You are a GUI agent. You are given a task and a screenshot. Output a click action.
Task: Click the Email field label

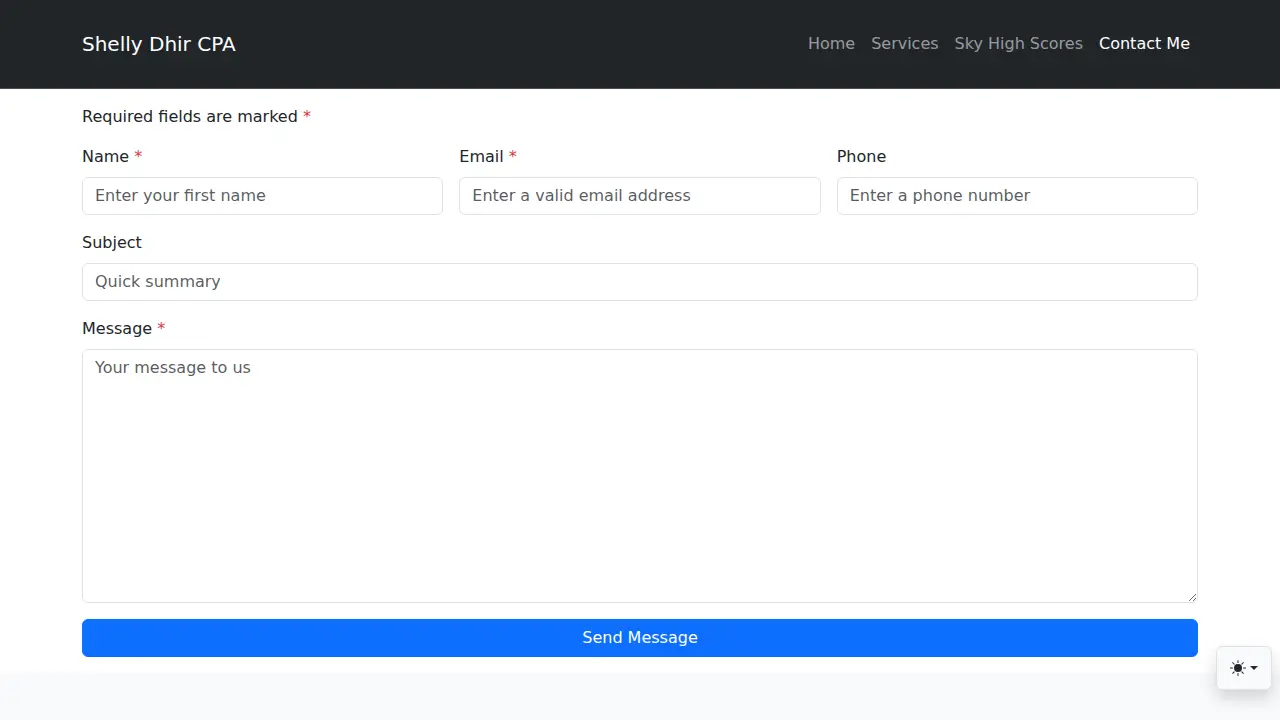coord(488,157)
